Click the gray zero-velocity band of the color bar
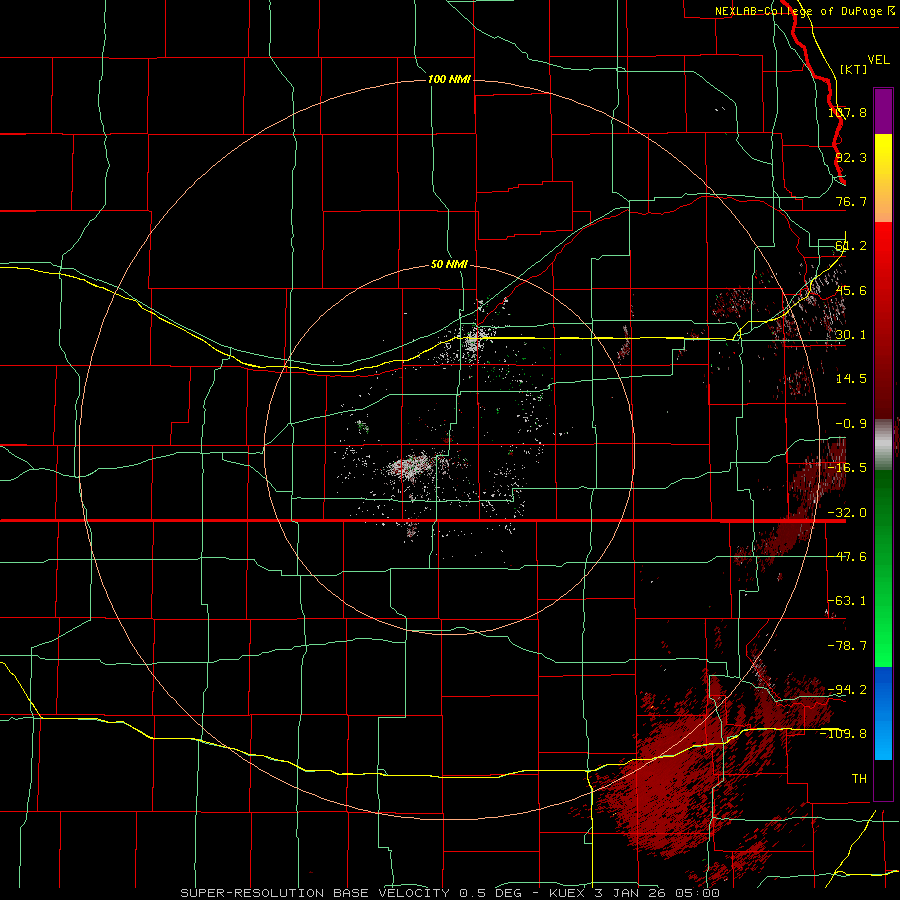900x900 pixels. point(883,445)
